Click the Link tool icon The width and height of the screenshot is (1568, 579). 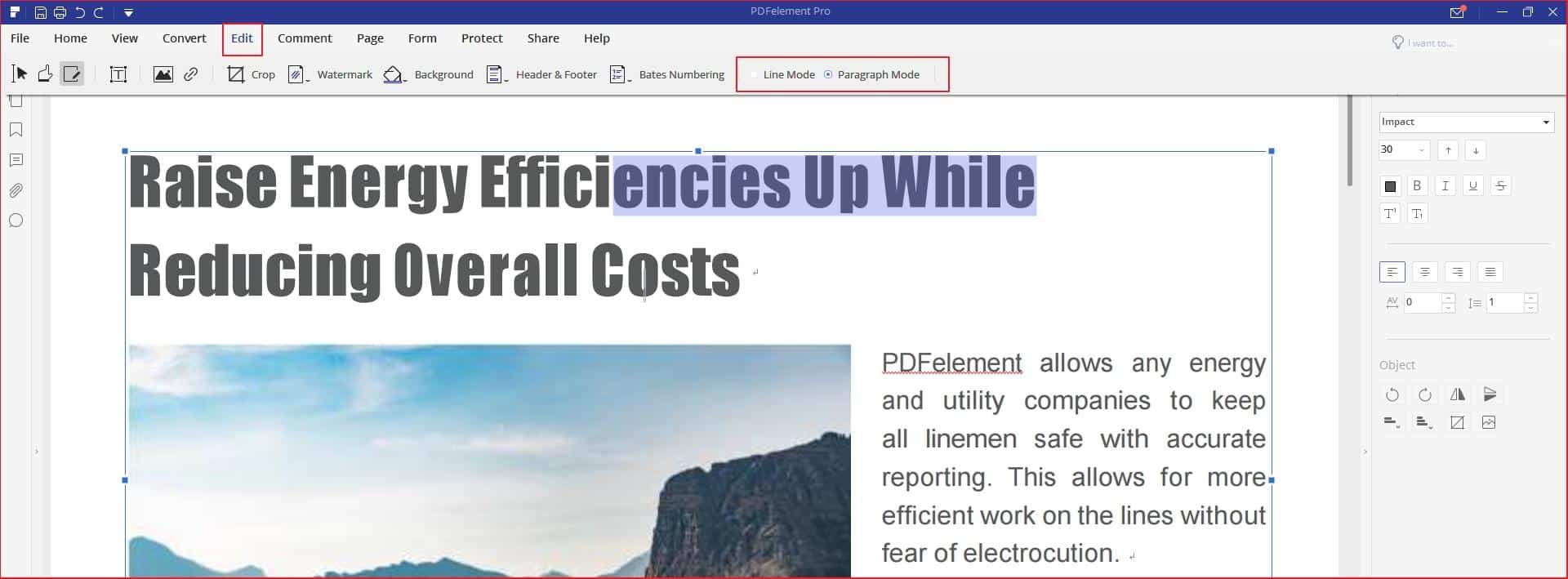(190, 74)
